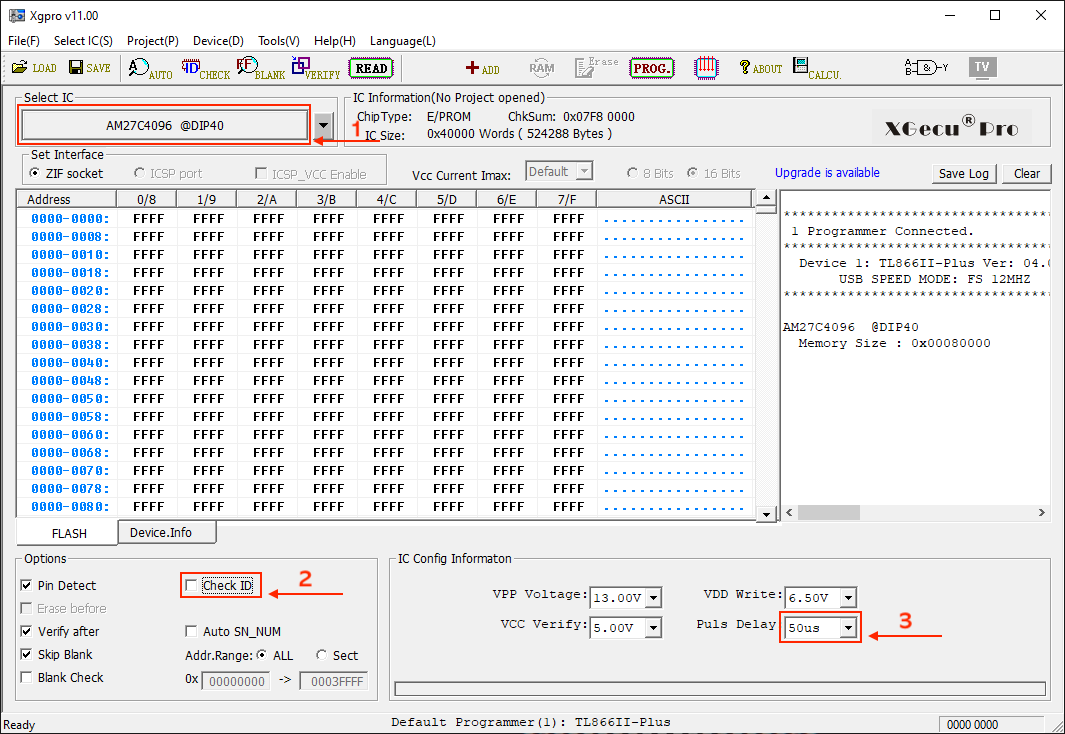
Task: Open the VPP Voltage dropdown
Action: 653,598
